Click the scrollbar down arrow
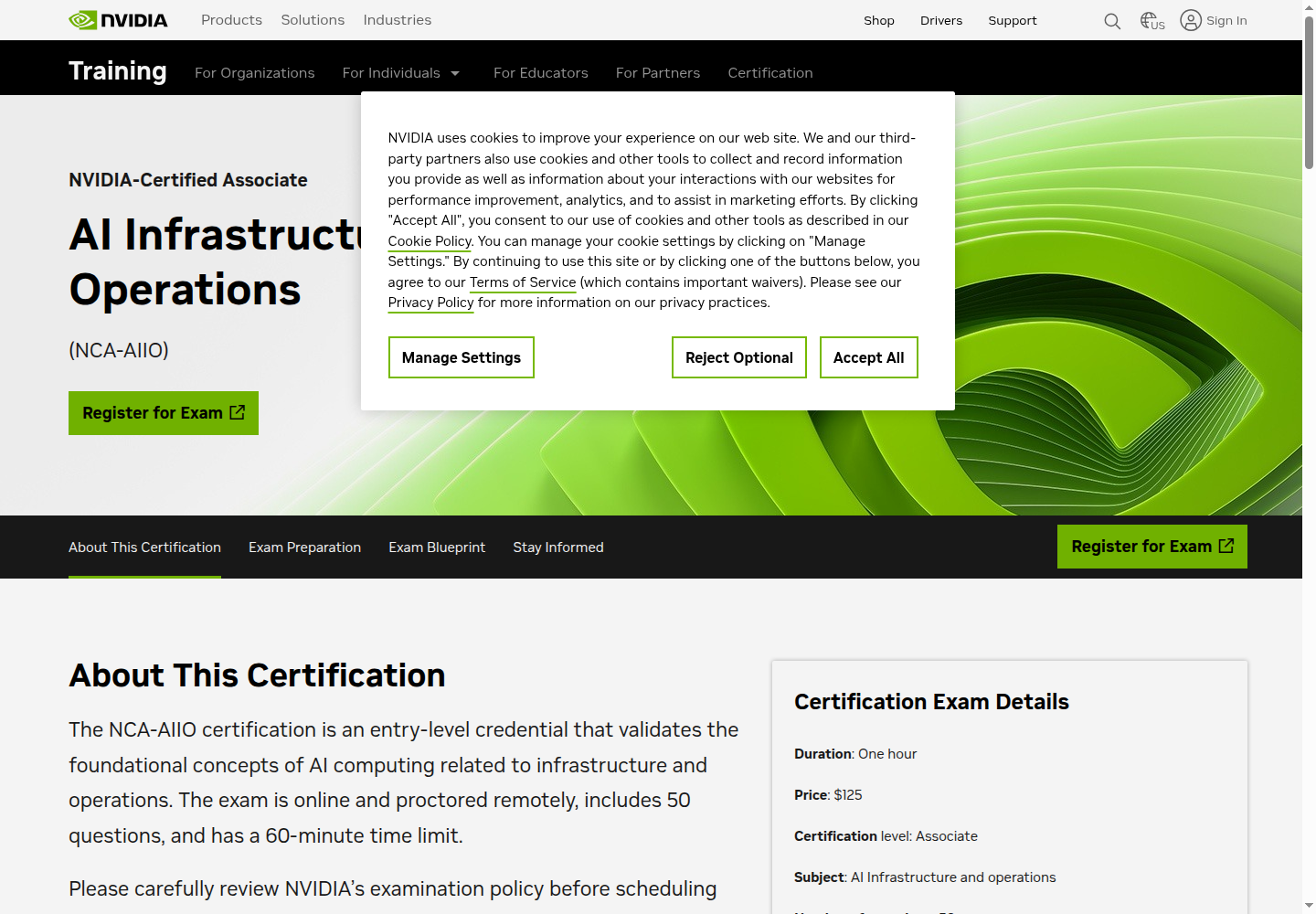Screen dimensions: 1316x914 [1309, 906]
